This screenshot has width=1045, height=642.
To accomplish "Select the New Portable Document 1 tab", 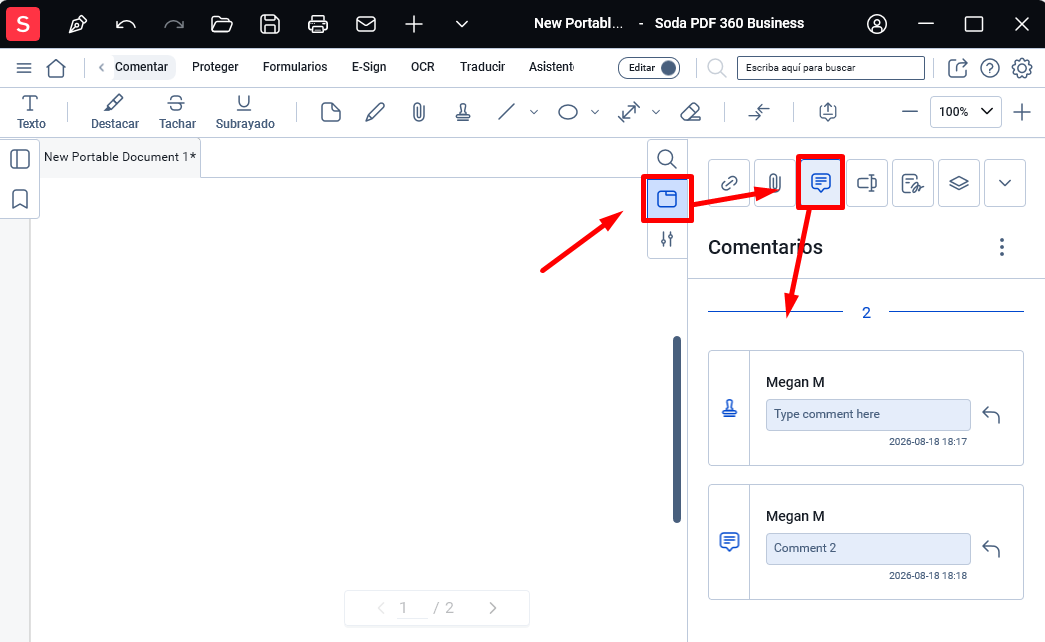I will pos(120,157).
